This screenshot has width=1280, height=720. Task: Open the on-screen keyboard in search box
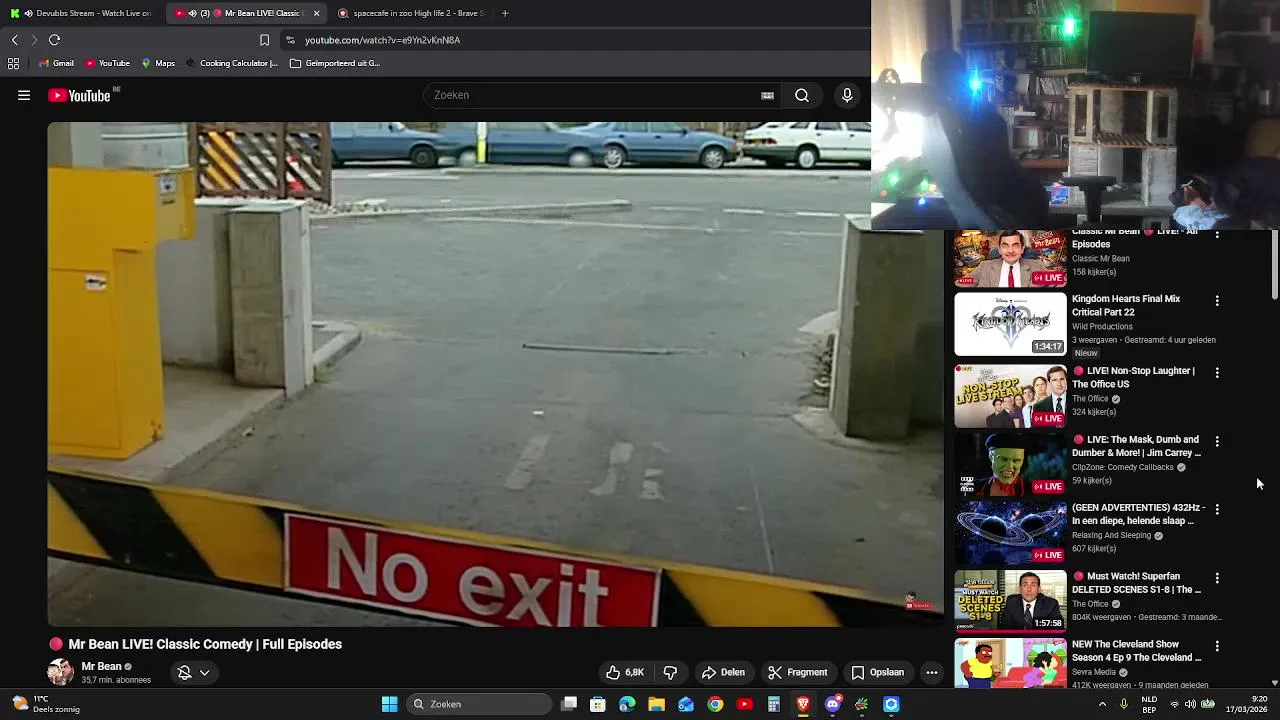pyautogui.click(x=767, y=95)
